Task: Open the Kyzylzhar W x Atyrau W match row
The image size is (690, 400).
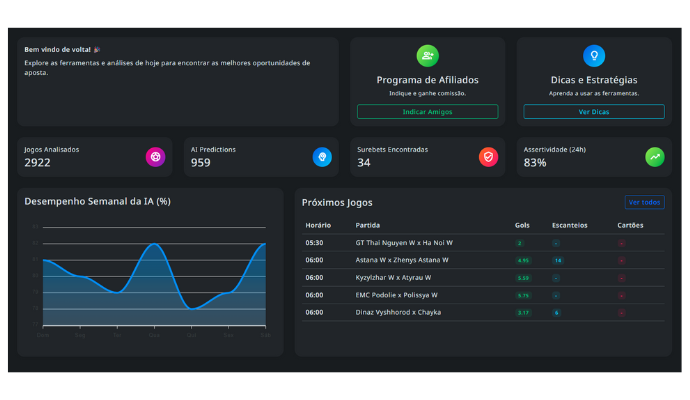Action: 393,277
